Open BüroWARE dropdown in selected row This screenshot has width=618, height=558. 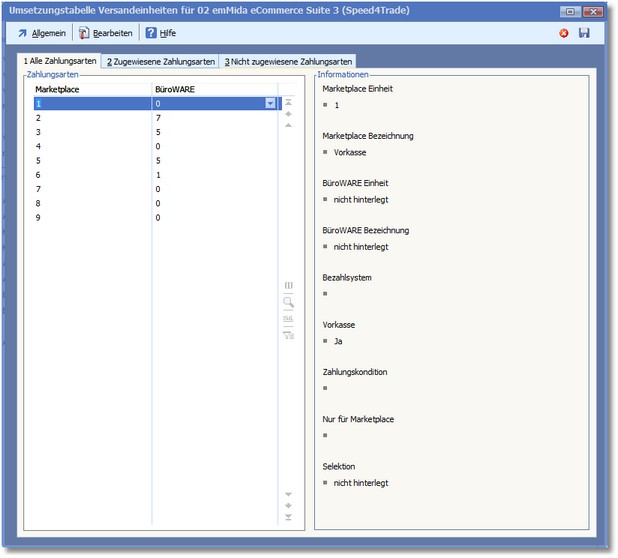270,103
